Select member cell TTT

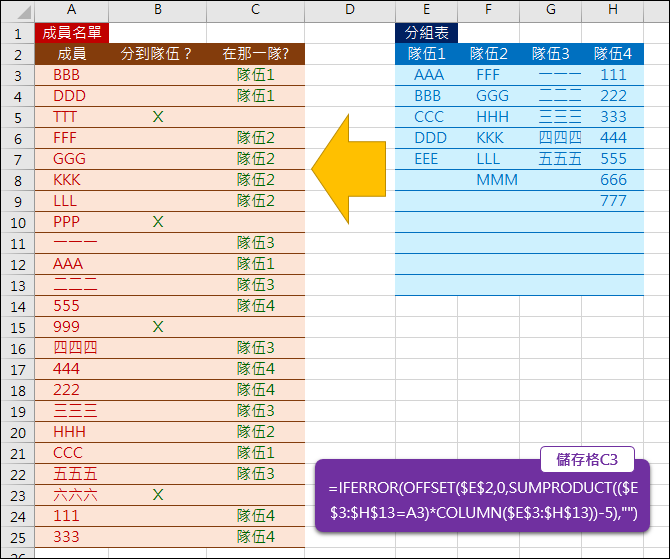pyautogui.click(x=72, y=117)
